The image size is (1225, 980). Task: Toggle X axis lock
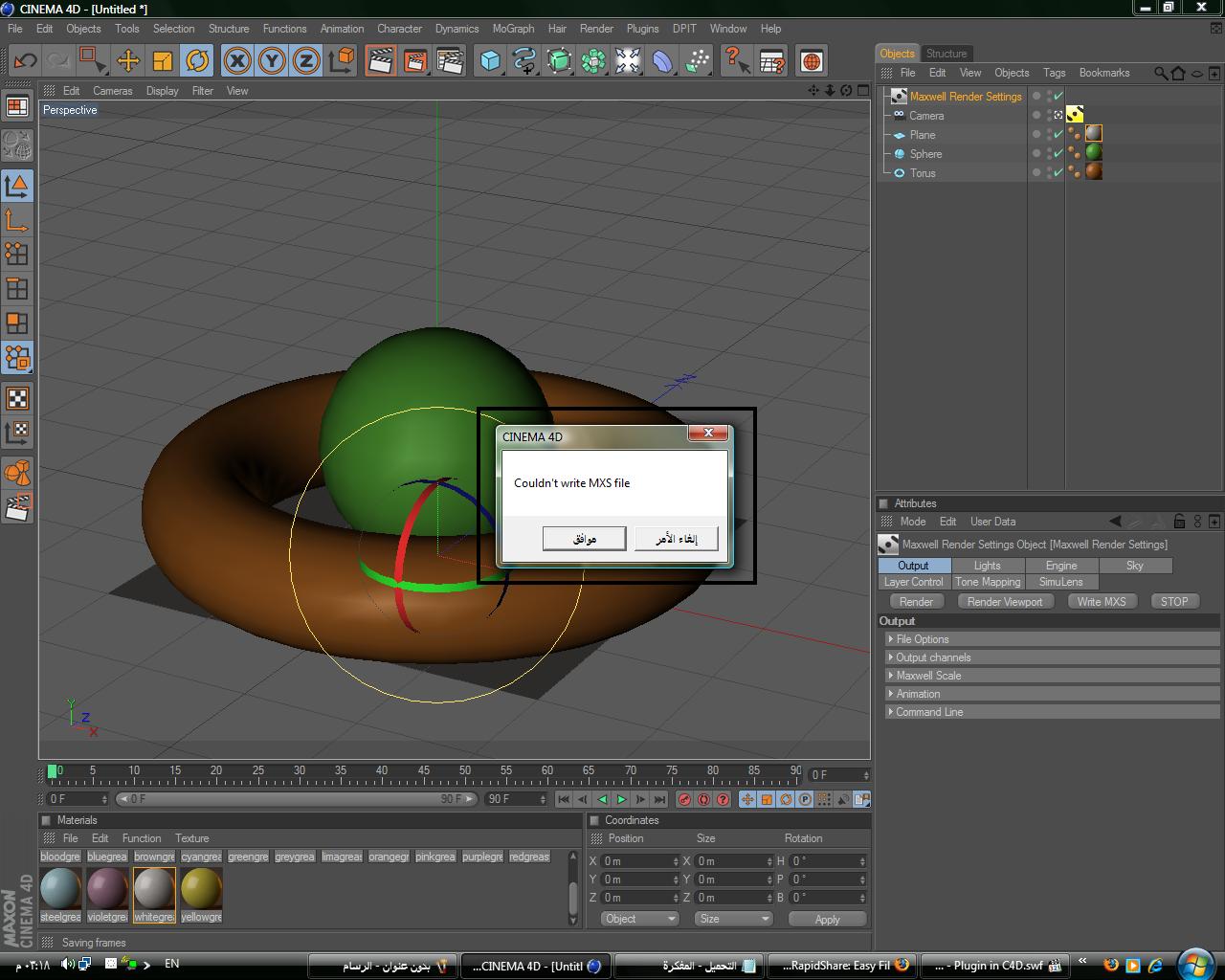[237, 61]
